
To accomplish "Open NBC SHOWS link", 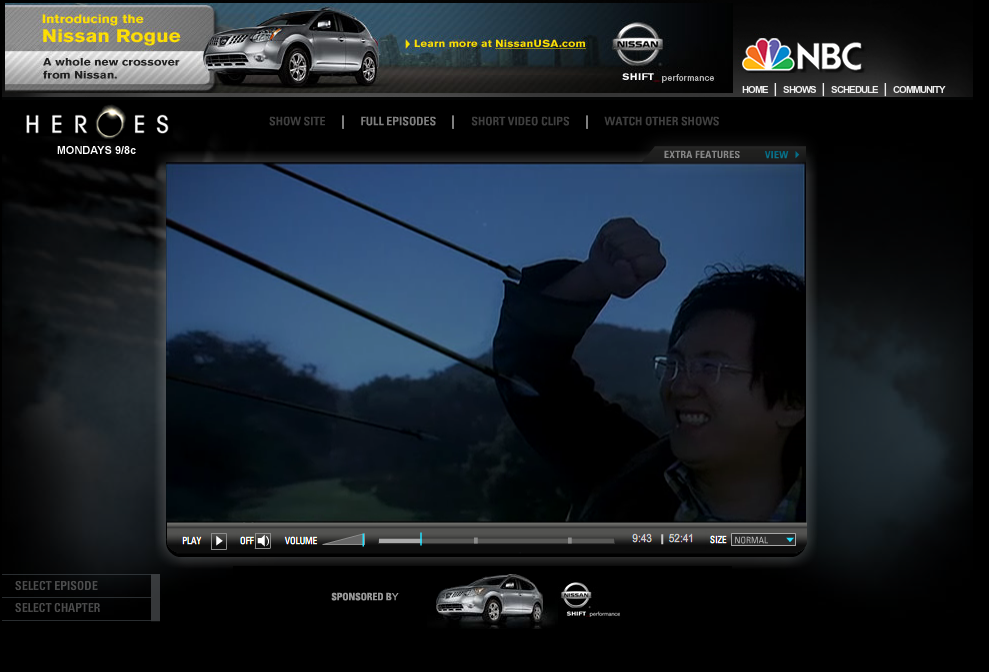I will (x=799, y=90).
